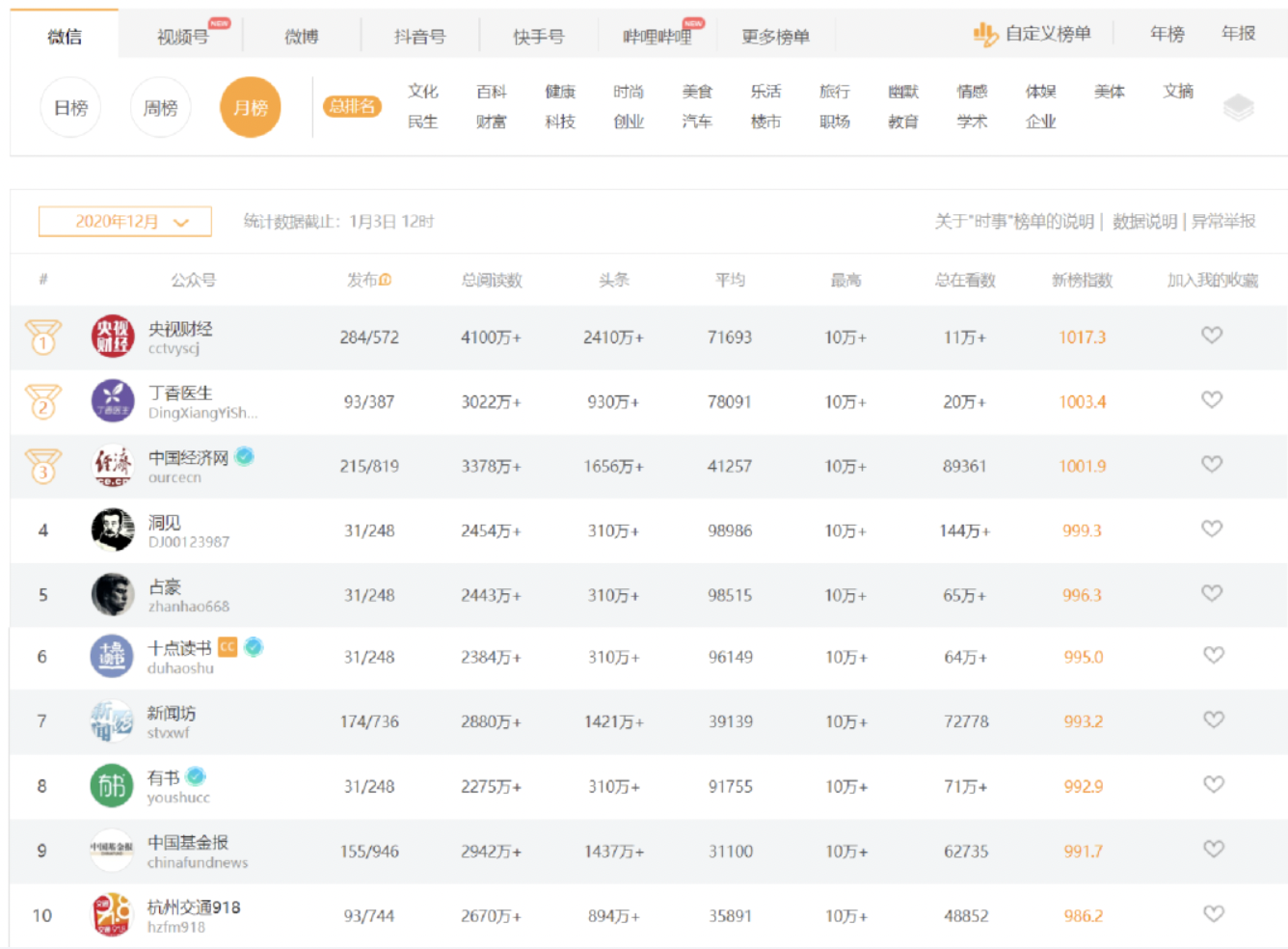Open the 年报 link
Image resolution: width=1288 pixels, height=949 pixels.
[x=1239, y=34]
